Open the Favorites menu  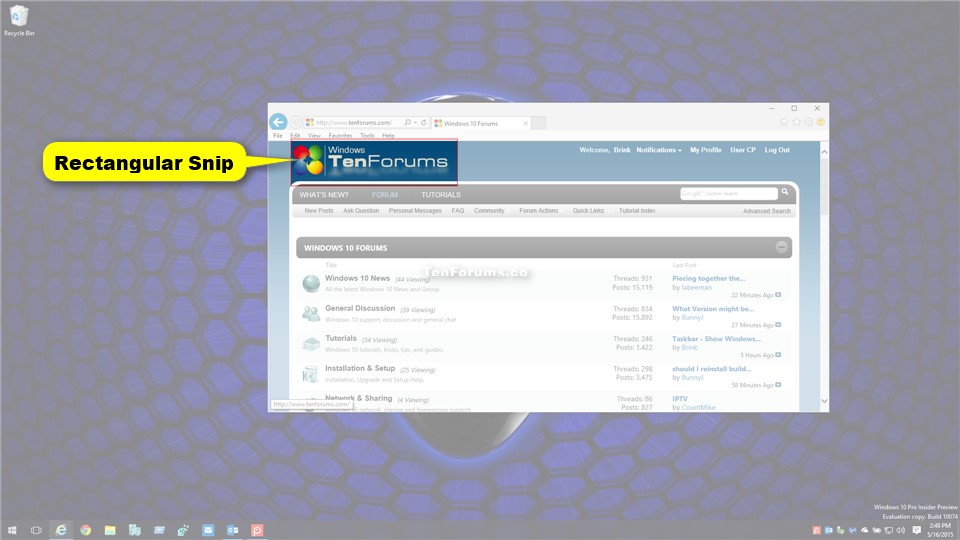[340, 136]
